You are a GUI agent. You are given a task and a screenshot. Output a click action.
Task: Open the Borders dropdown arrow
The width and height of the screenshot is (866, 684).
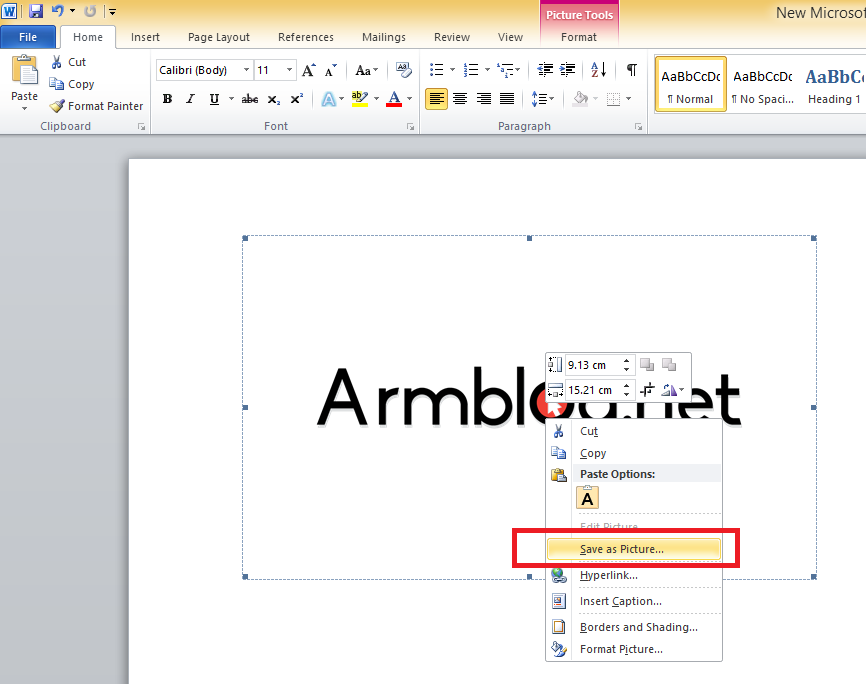point(629,99)
